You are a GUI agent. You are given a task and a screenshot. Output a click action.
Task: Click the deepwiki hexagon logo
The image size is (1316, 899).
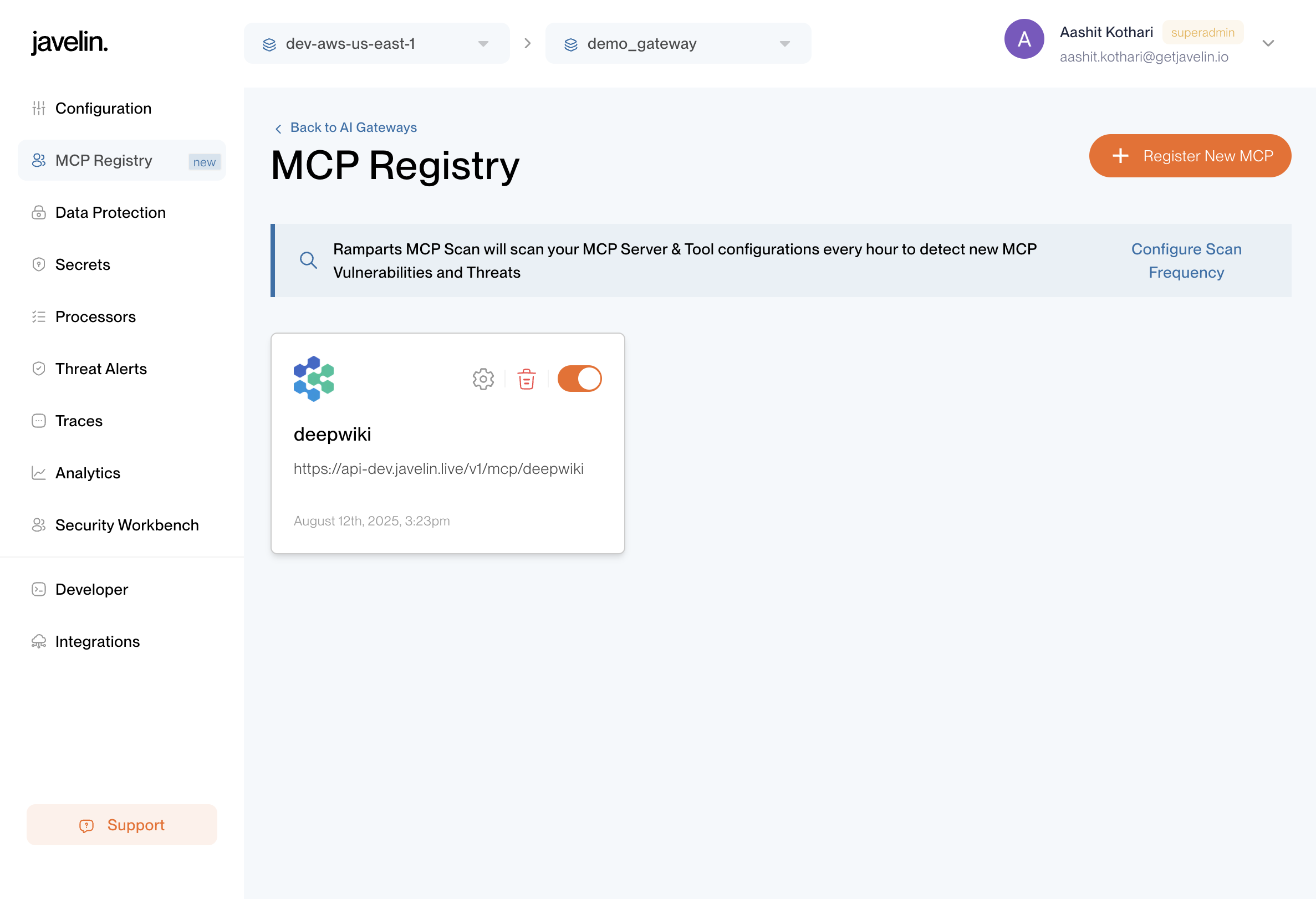point(314,379)
